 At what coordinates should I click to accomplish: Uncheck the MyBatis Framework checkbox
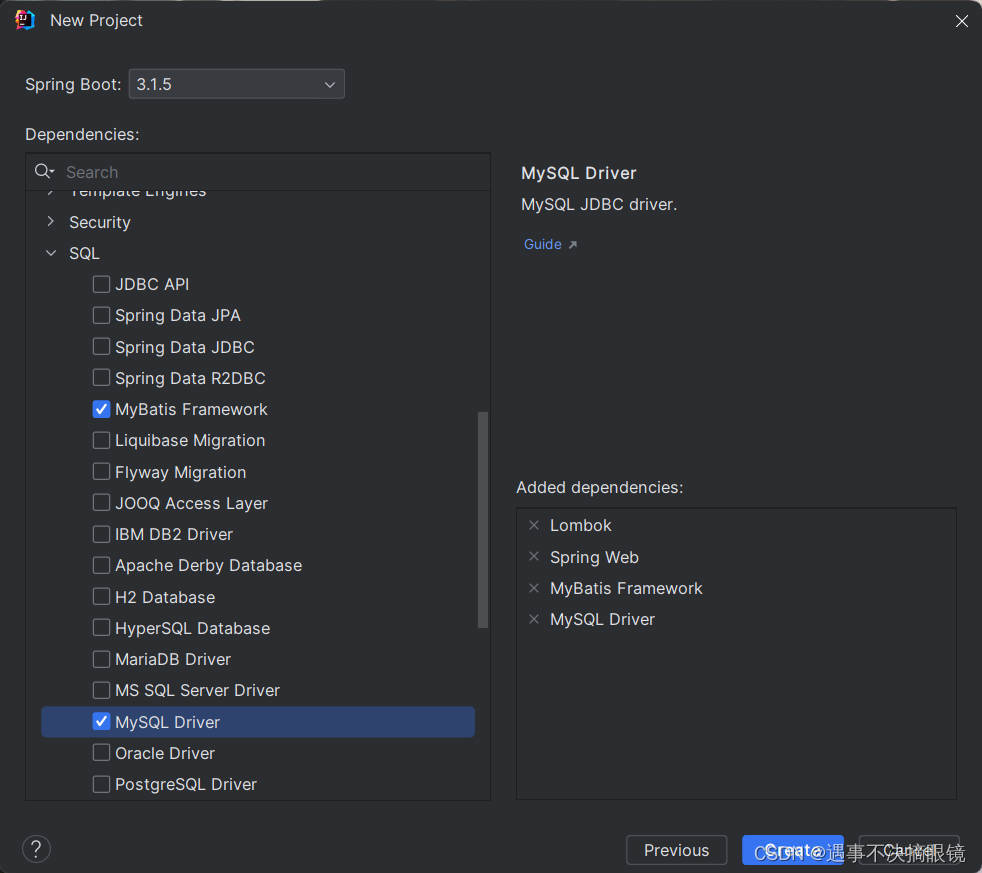coord(101,409)
